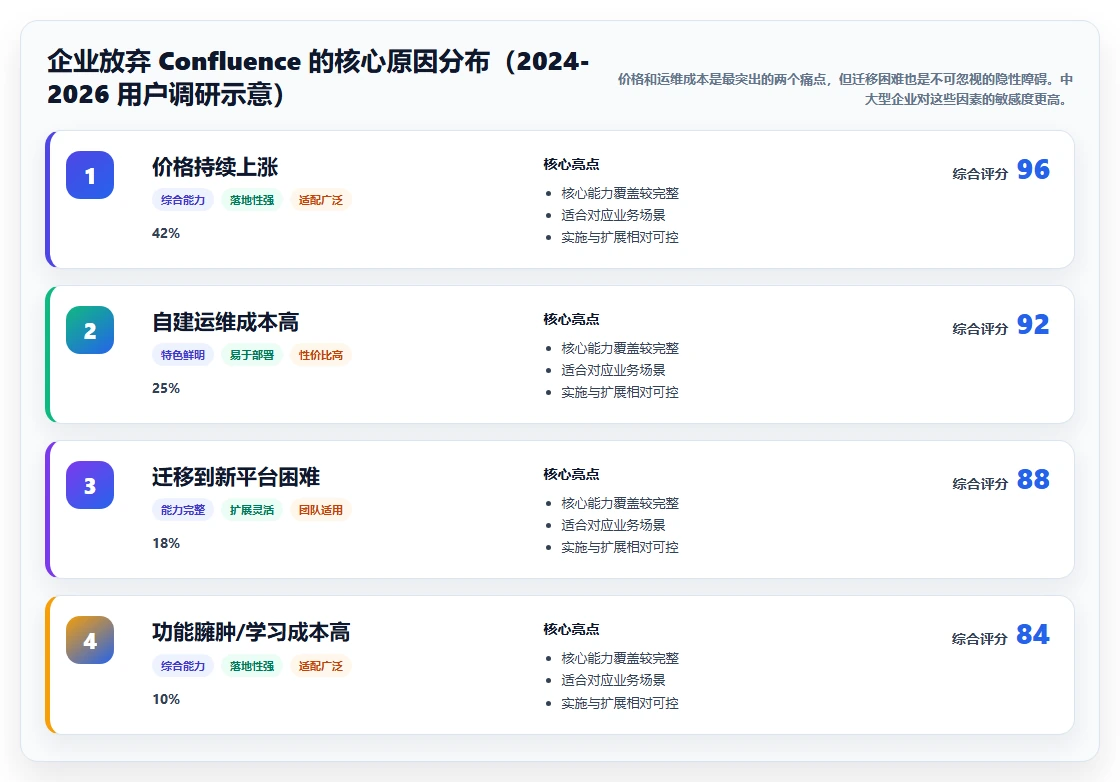Screen dimensions: 1120x782
Task: Click 核心能力覆盖较完整 bullet in 自建运维成本高 card
Action: tap(619, 349)
